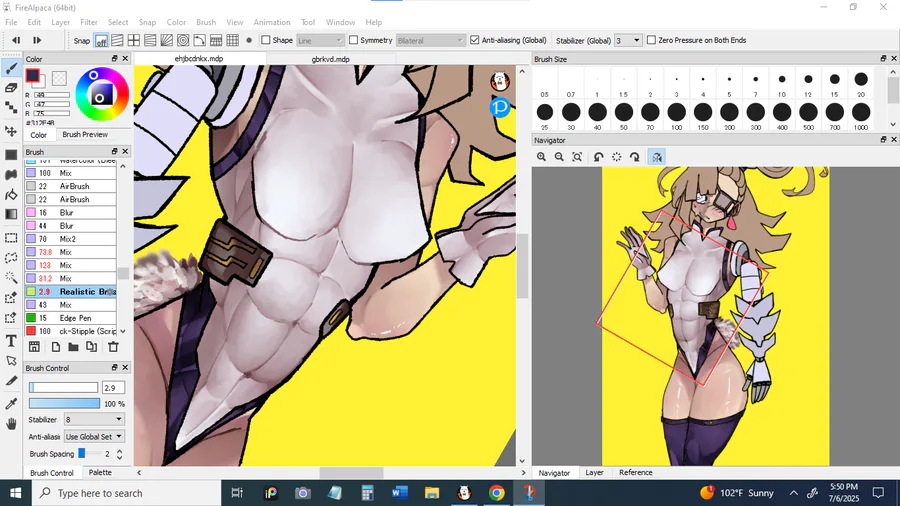Pick brush size 100 preset

677,116
